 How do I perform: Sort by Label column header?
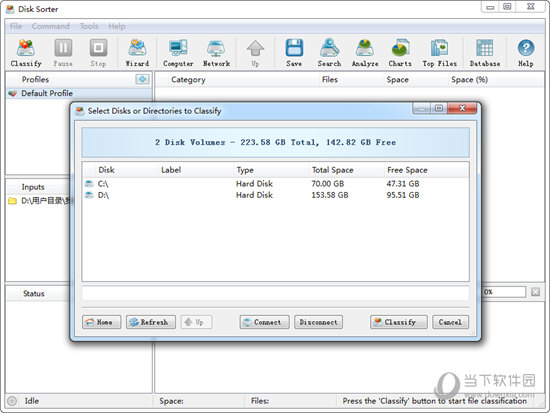(196, 170)
